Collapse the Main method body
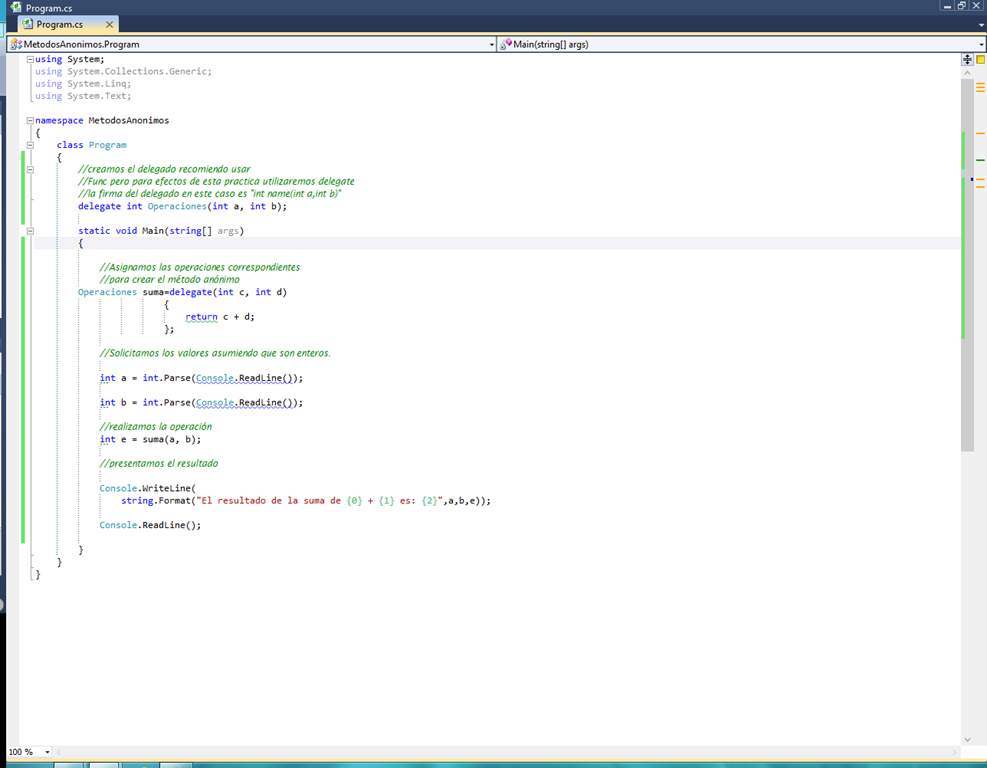 coord(31,230)
